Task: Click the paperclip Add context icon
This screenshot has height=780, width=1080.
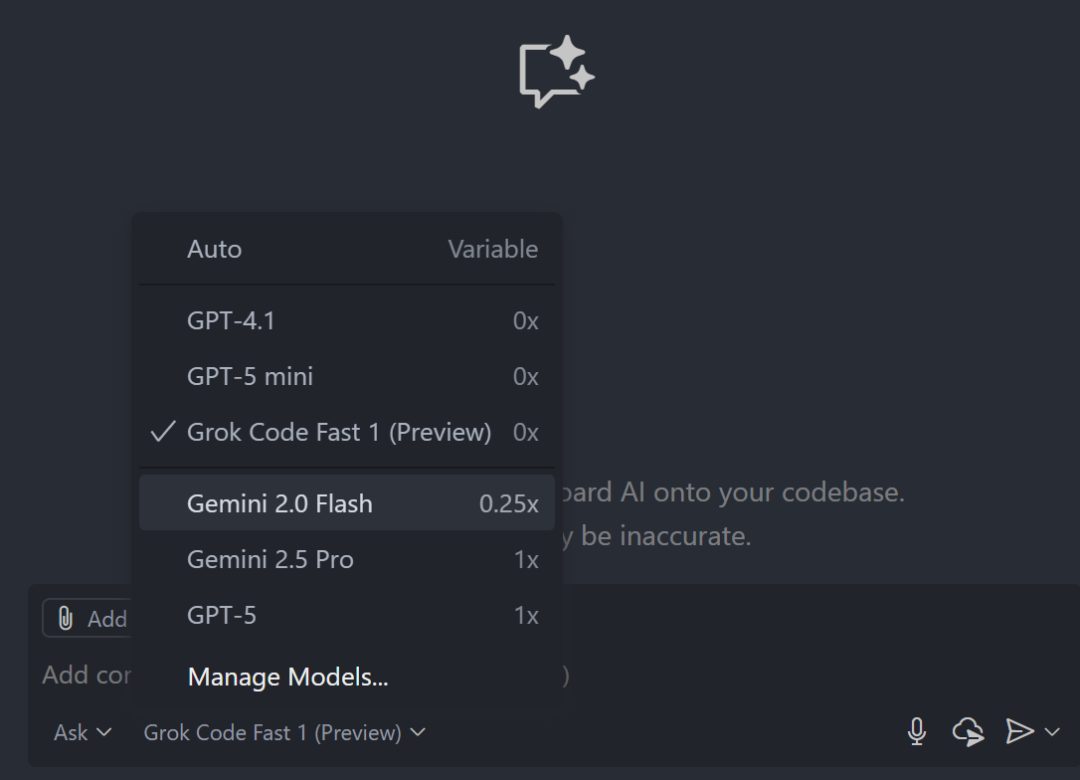Action: (x=66, y=619)
